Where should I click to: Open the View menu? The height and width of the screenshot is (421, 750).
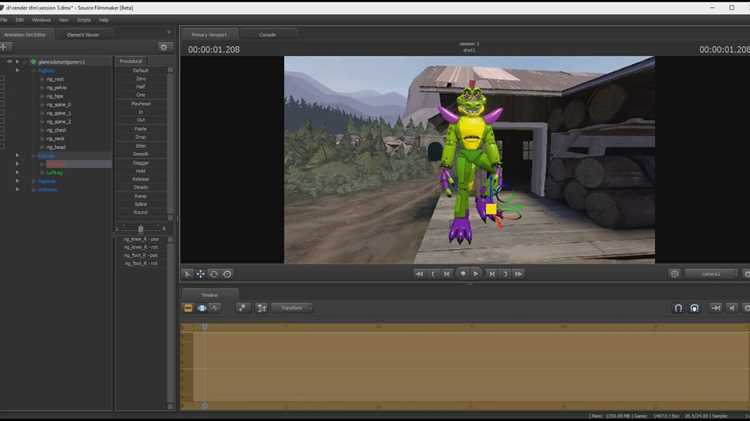pyautogui.click(x=64, y=20)
